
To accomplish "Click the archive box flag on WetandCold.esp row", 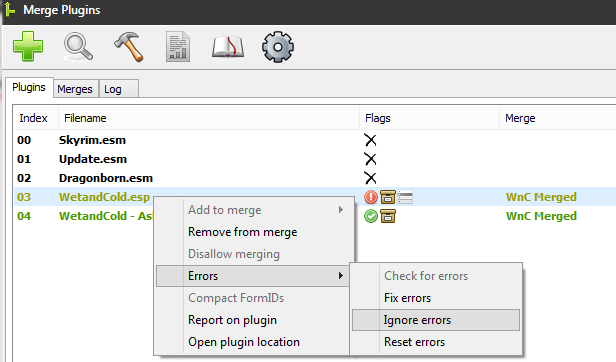I will point(388,197).
